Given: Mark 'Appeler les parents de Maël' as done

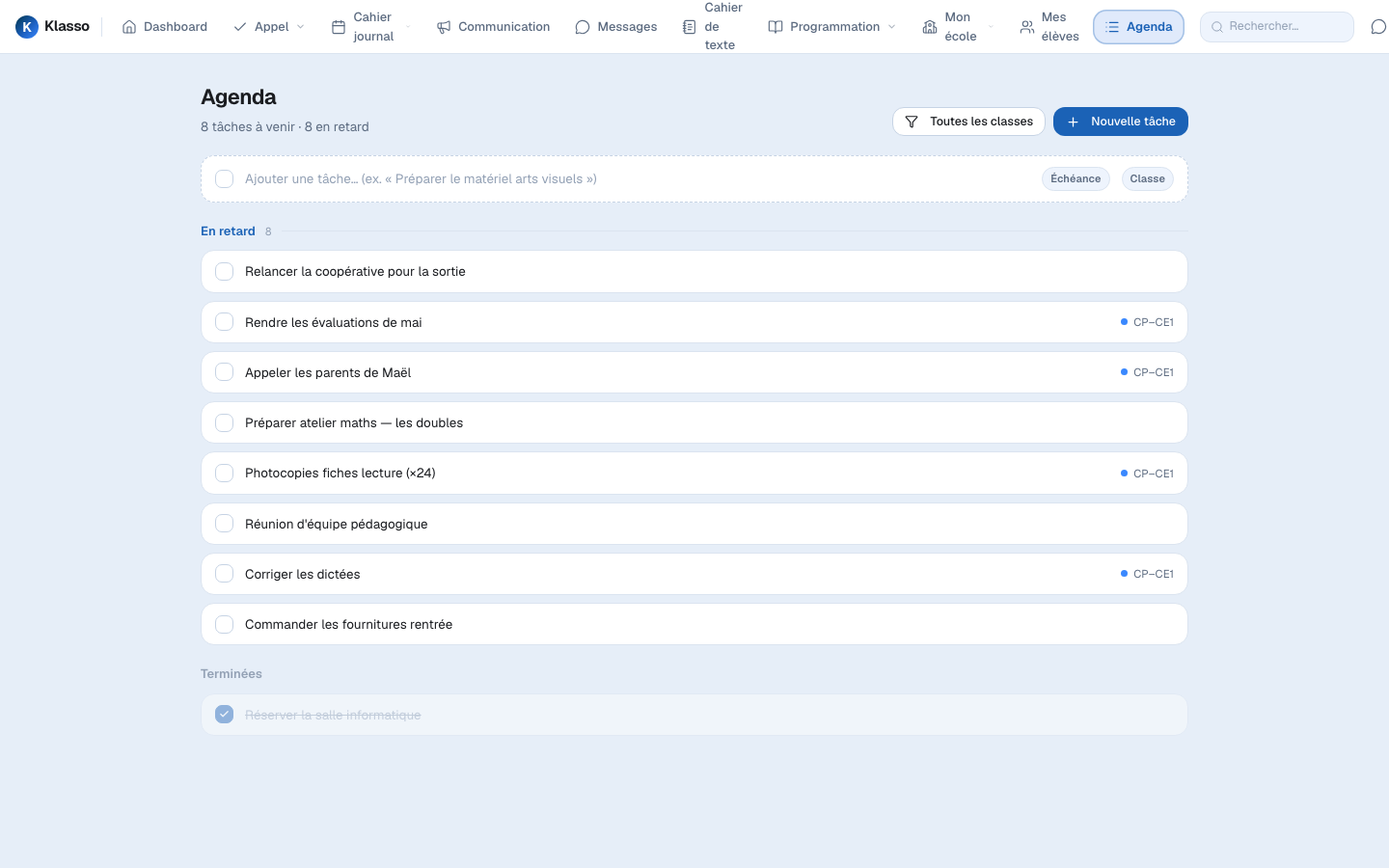Looking at the screenshot, I should coord(225,372).
